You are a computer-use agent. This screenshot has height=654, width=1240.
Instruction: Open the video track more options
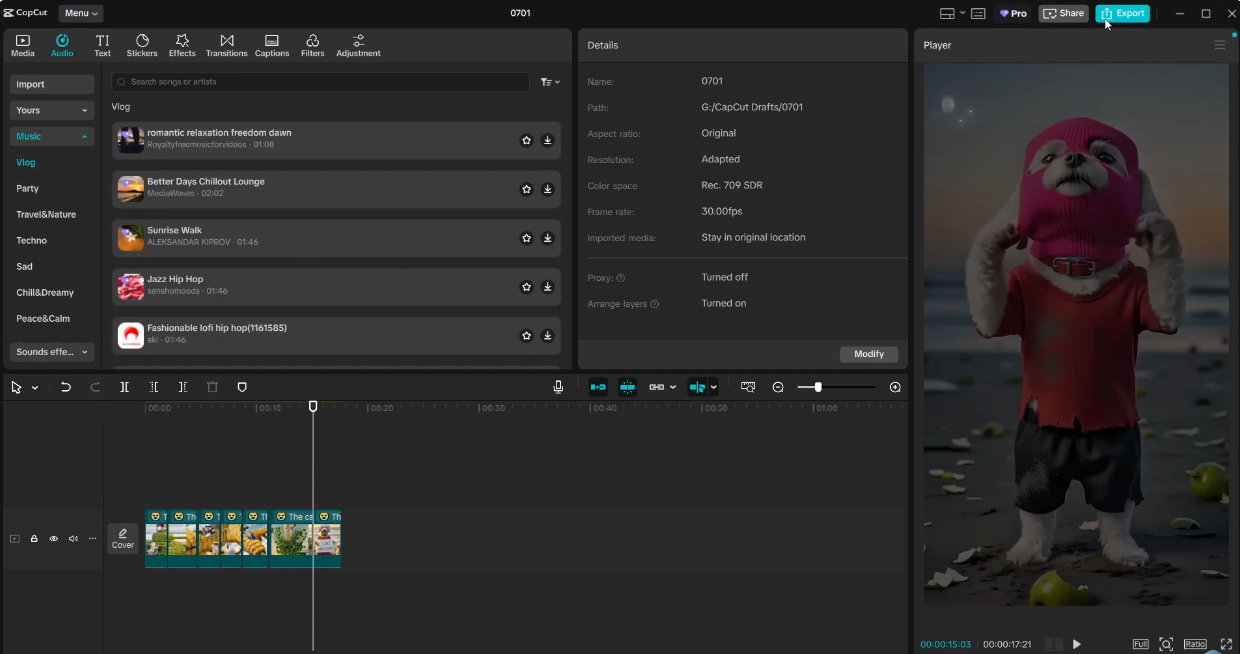tap(93, 539)
